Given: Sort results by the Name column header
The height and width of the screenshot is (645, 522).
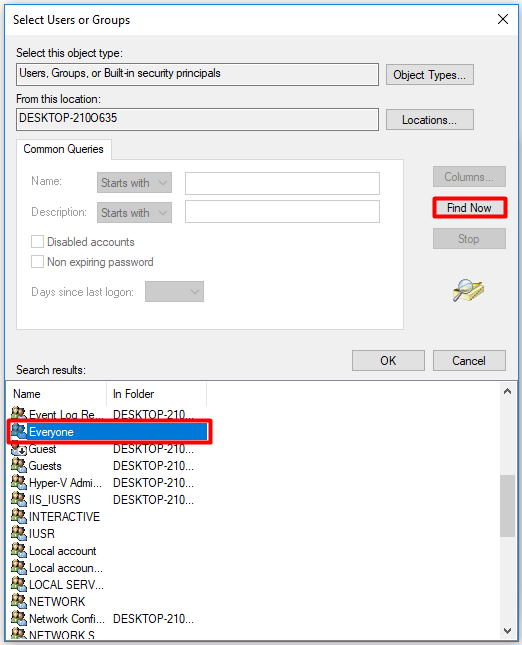Looking at the screenshot, I should point(57,394).
